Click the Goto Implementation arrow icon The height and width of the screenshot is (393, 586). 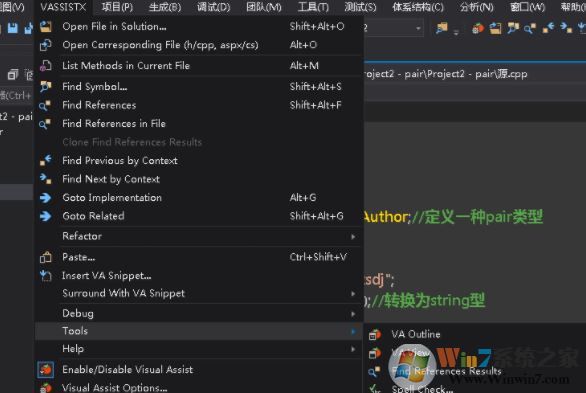click(46, 198)
